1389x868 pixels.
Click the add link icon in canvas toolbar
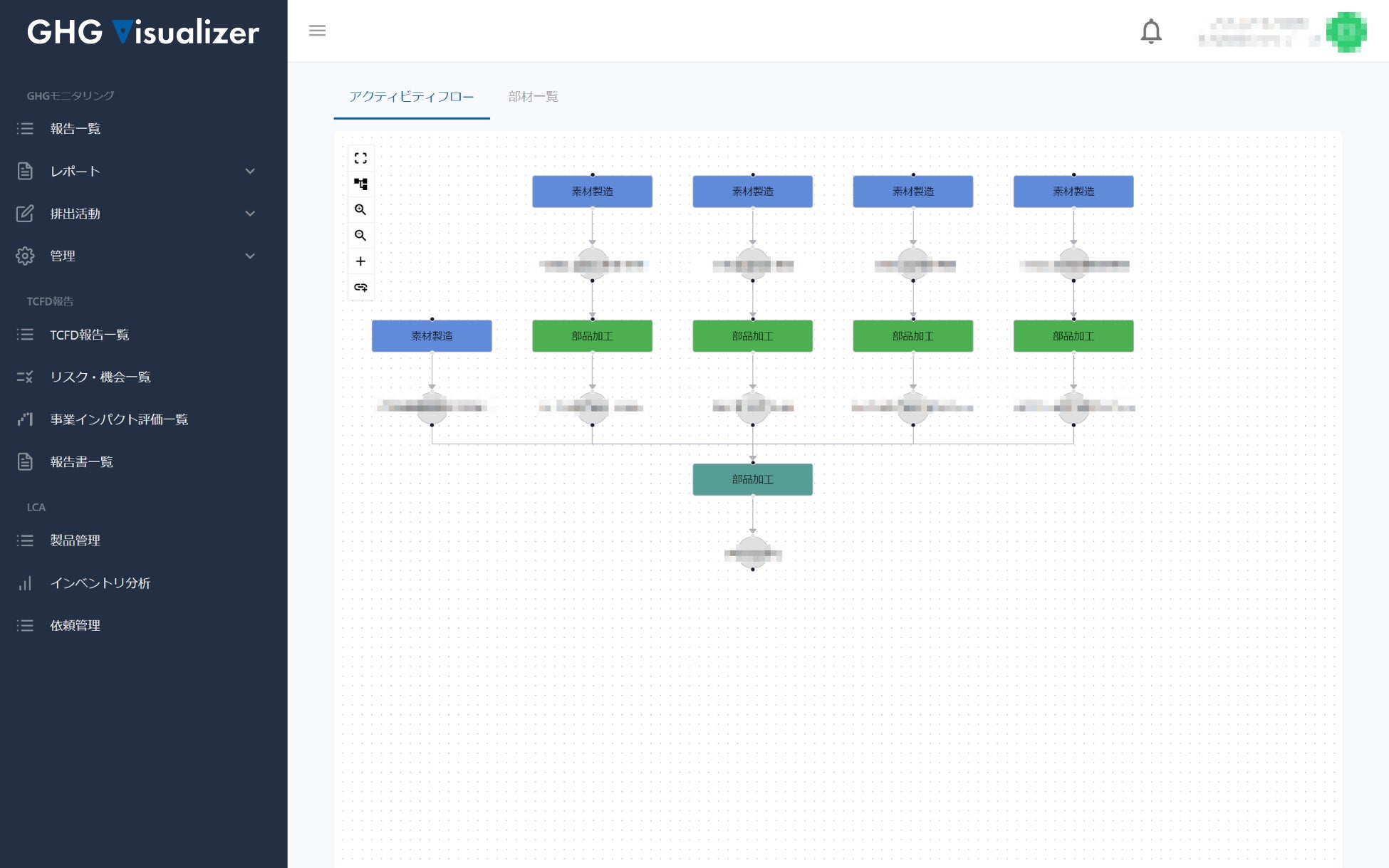tap(360, 288)
